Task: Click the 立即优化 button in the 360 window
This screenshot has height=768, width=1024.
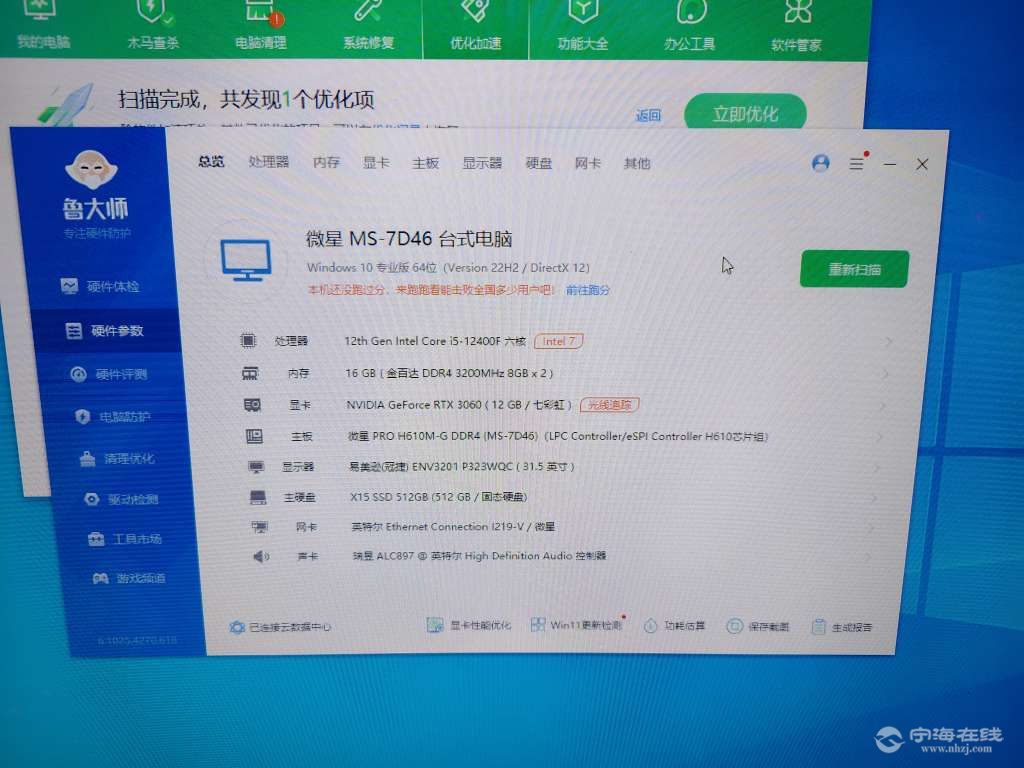Action: [745, 114]
